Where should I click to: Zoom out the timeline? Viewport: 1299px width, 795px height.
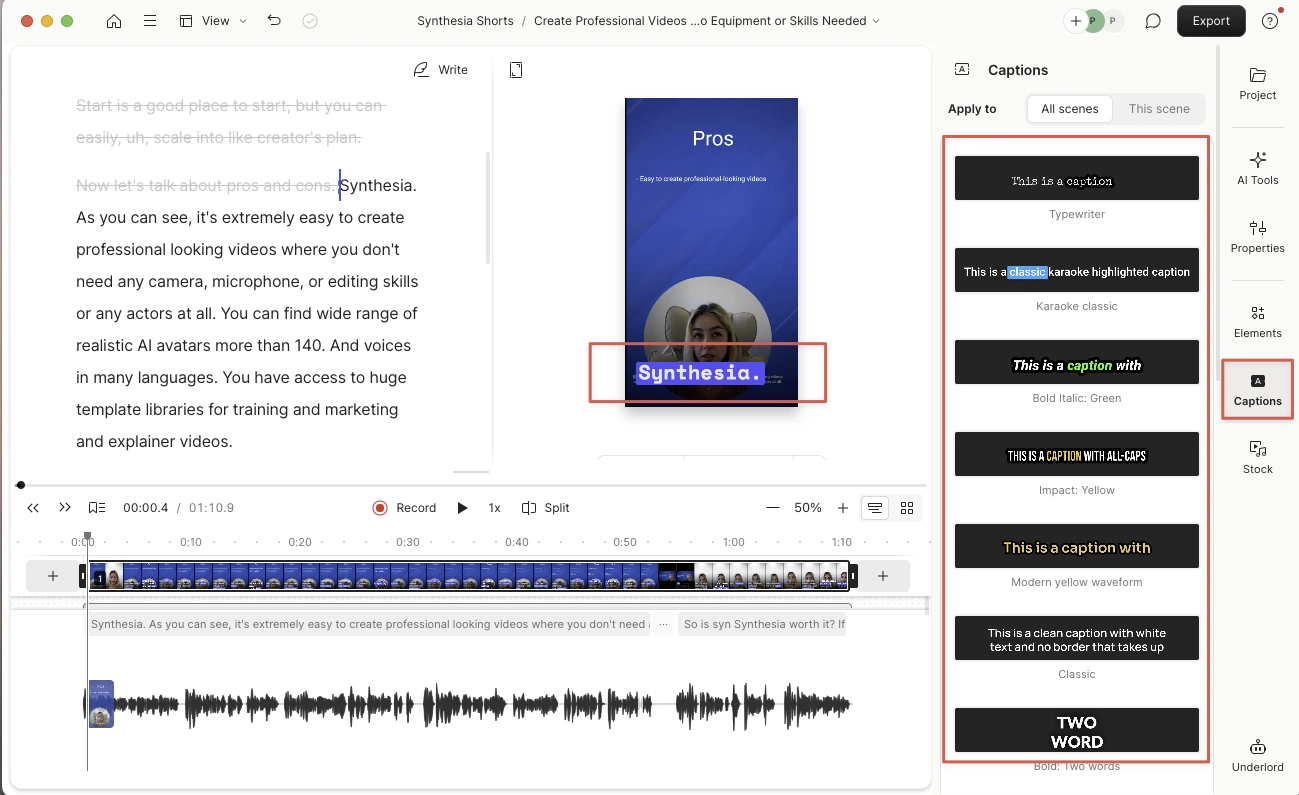[x=773, y=508]
